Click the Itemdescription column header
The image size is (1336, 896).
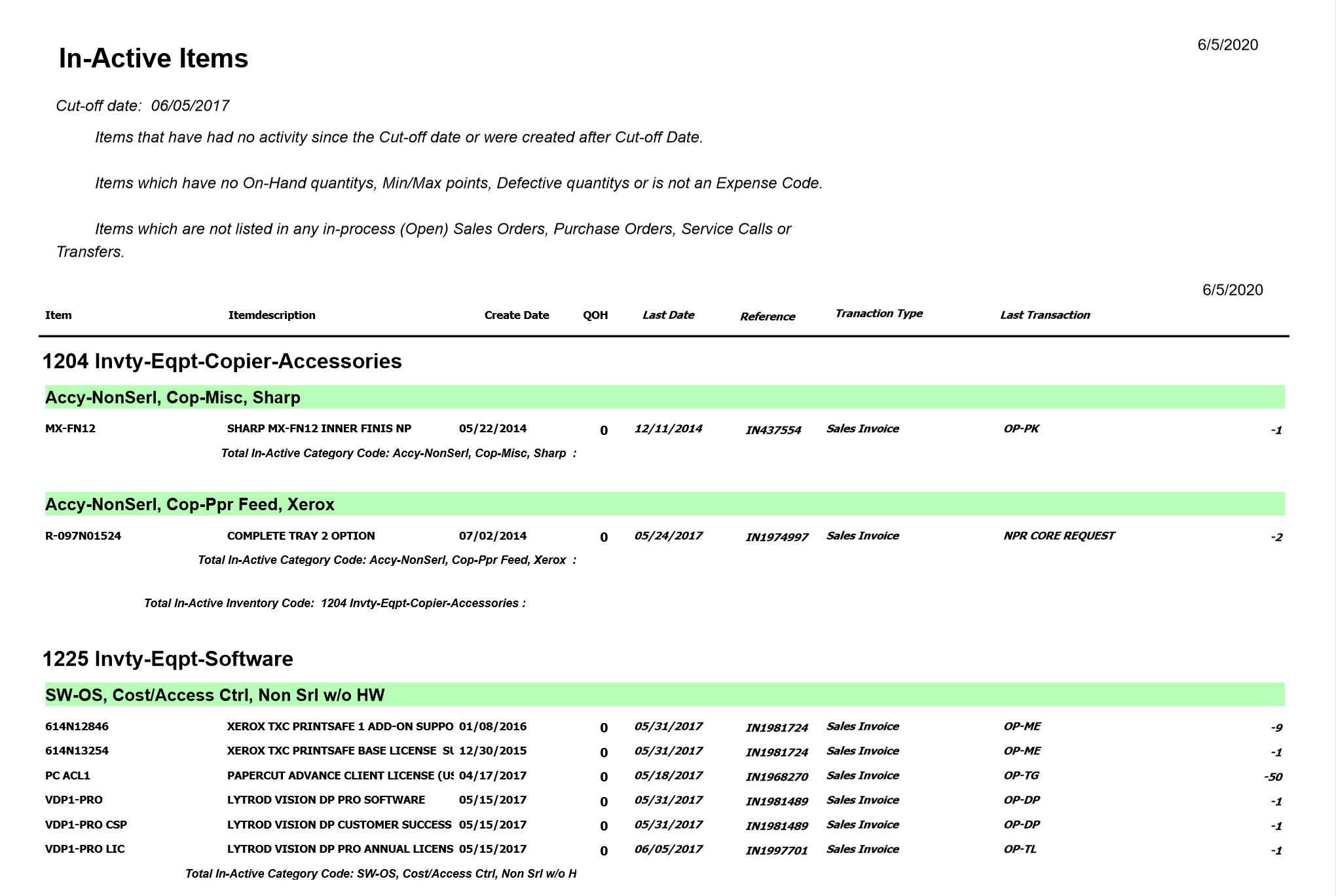click(x=272, y=315)
